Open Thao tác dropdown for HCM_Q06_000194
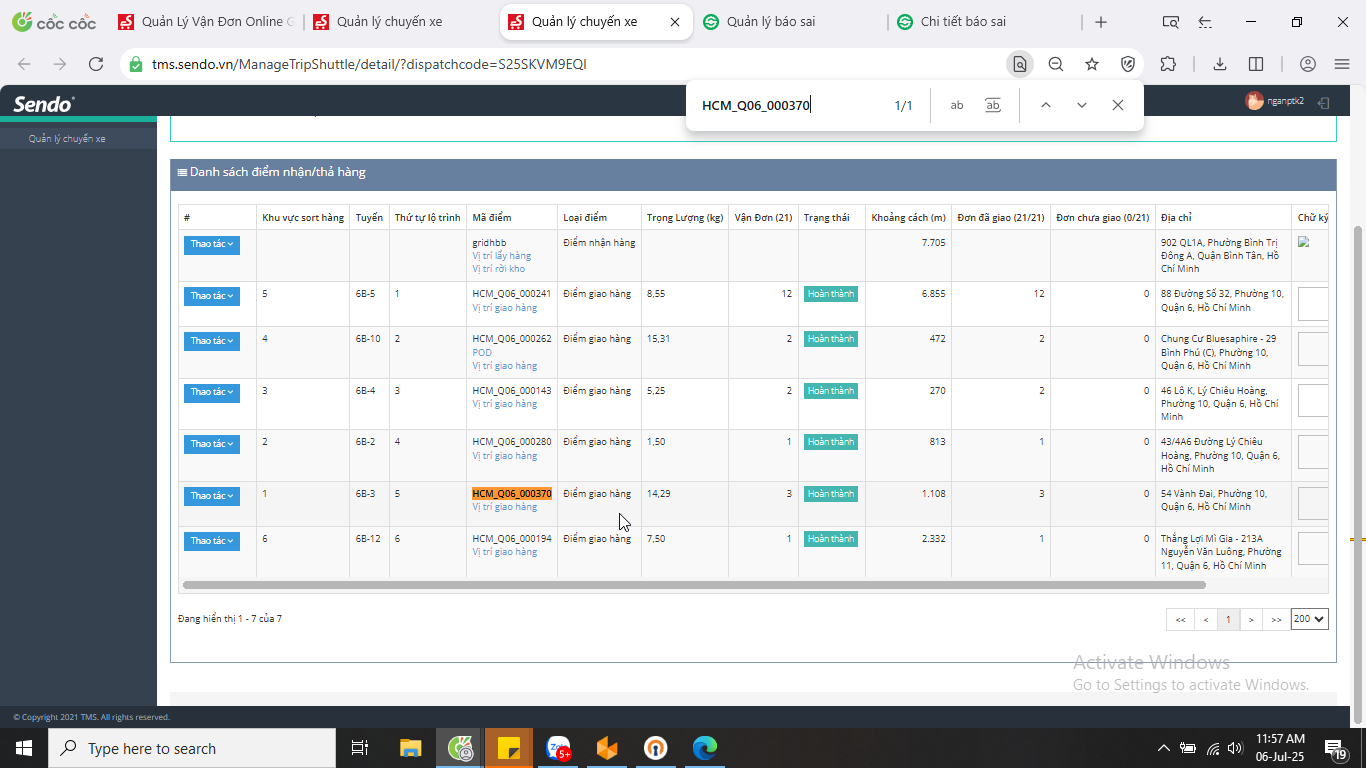Image resolution: width=1366 pixels, height=768 pixels. (212, 541)
